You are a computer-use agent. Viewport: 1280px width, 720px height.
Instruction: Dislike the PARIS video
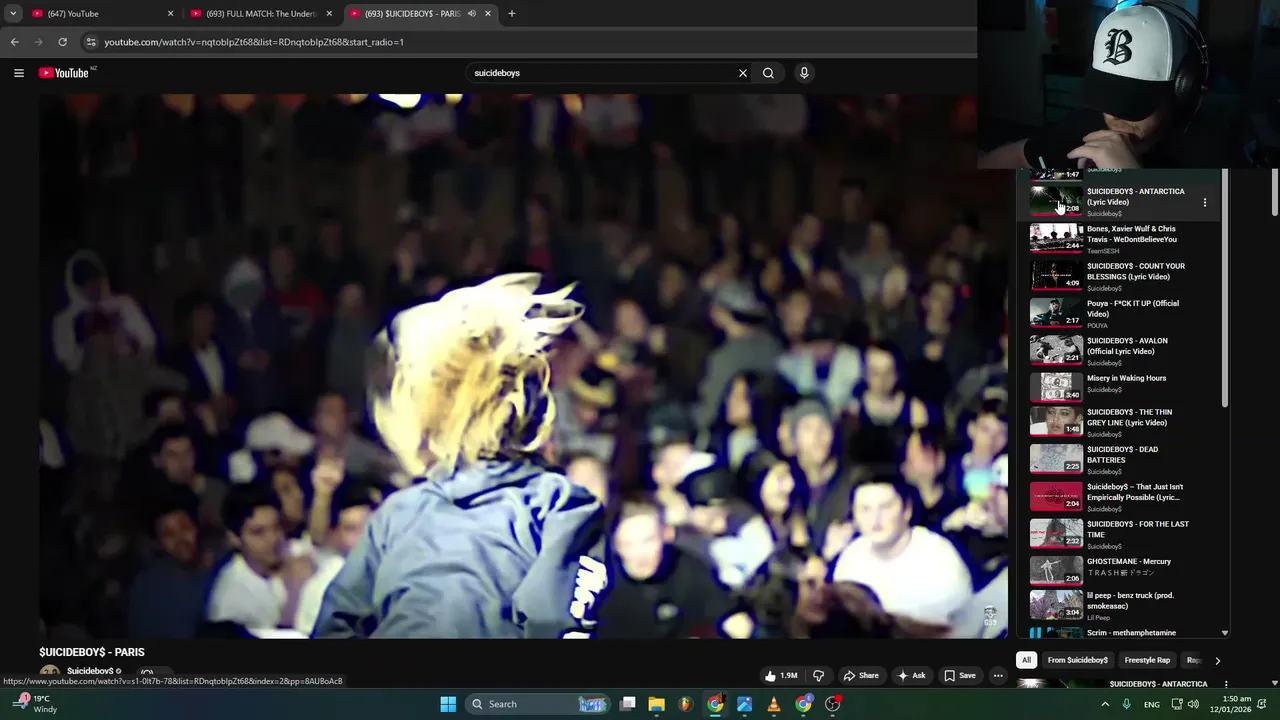click(818, 675)
